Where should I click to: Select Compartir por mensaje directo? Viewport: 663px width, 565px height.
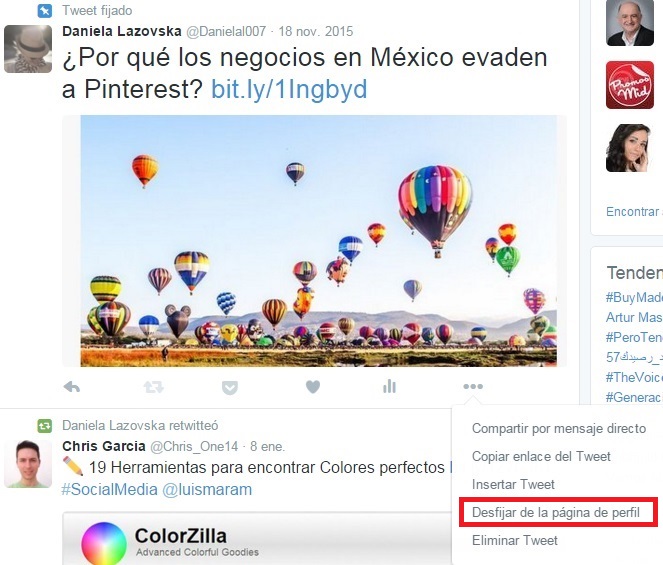pos(559,428)
